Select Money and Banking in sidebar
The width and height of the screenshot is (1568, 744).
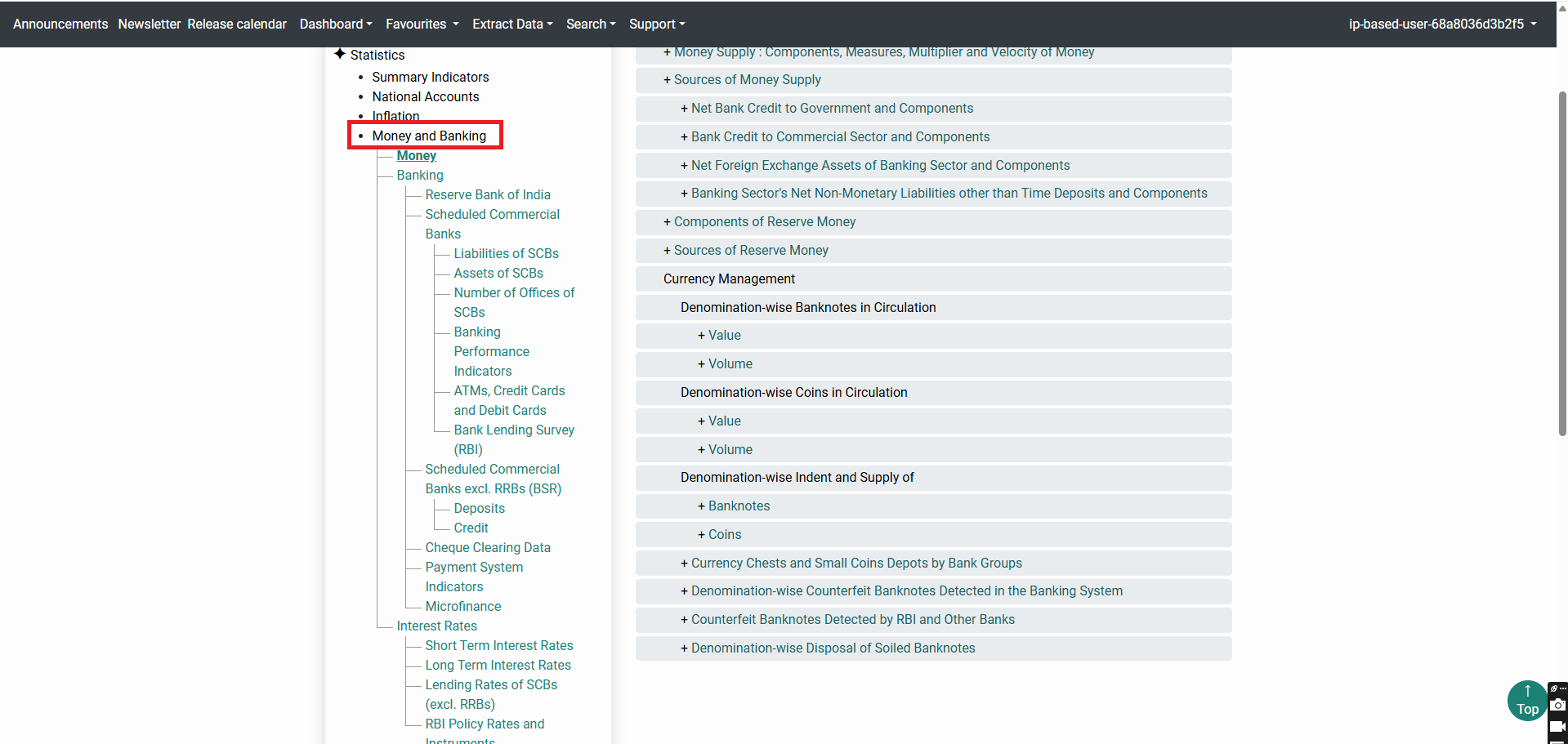tap(429, 136)
